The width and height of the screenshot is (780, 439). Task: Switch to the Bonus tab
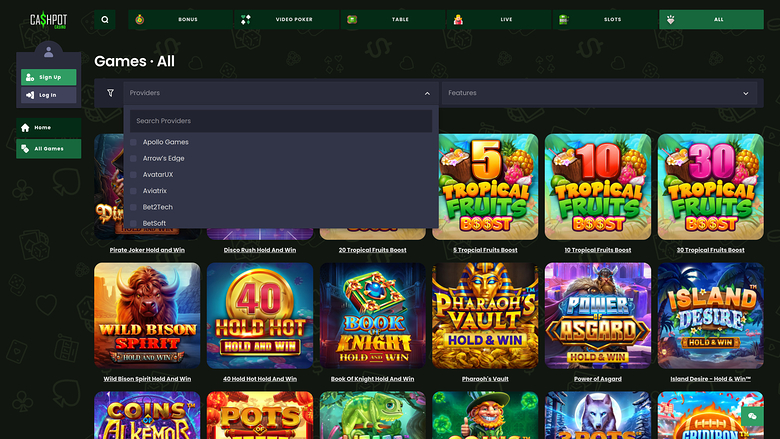click(181, 19)
